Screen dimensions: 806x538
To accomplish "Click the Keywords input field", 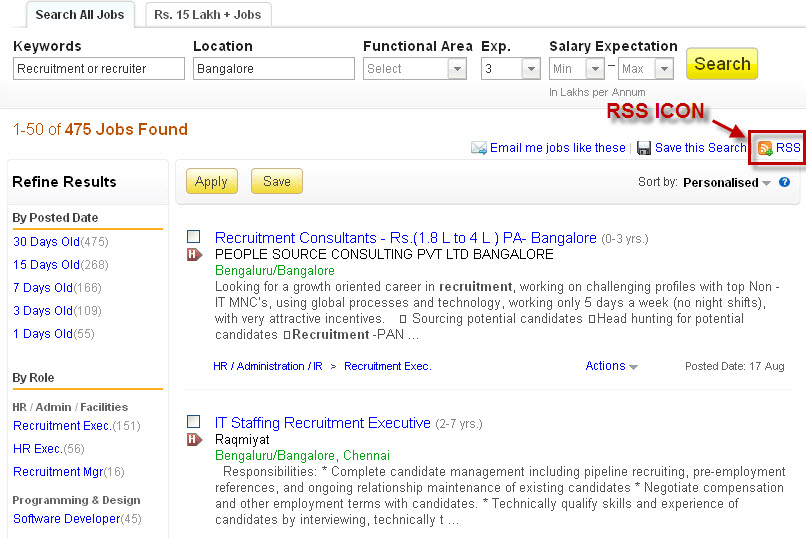I will (99, 68).
